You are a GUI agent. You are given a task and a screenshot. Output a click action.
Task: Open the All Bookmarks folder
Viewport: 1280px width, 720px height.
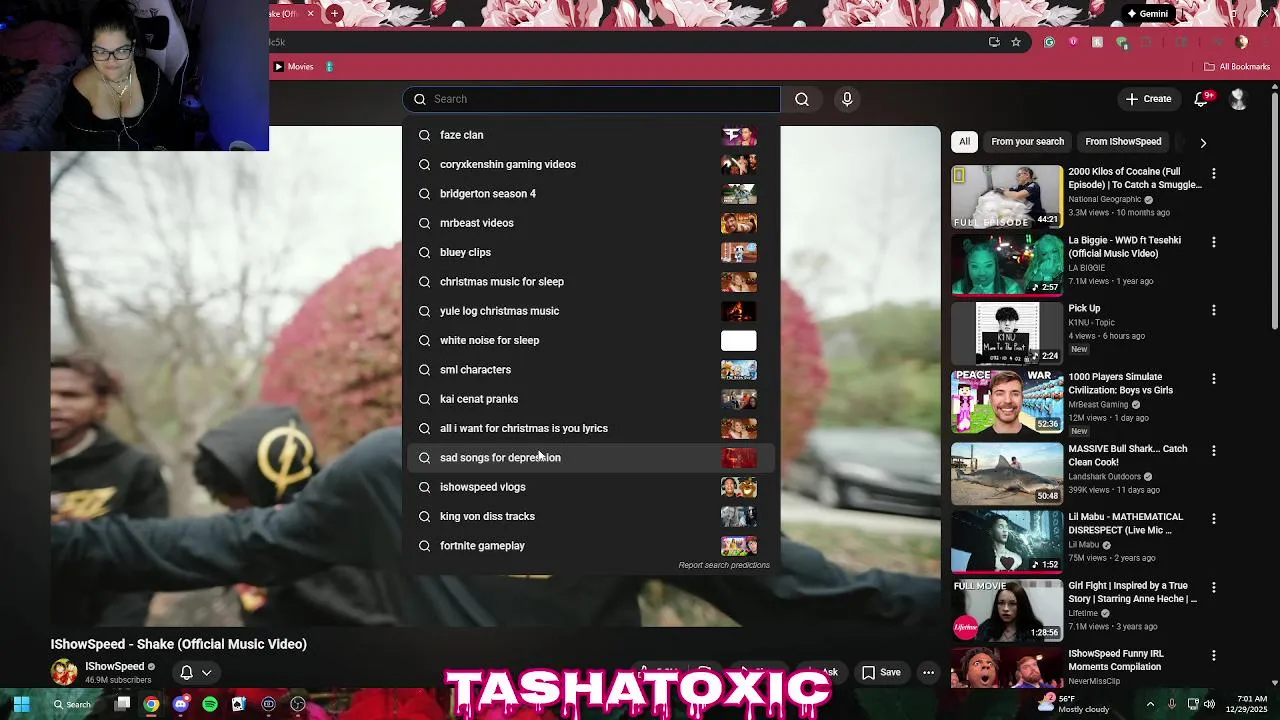(1237, 67)
